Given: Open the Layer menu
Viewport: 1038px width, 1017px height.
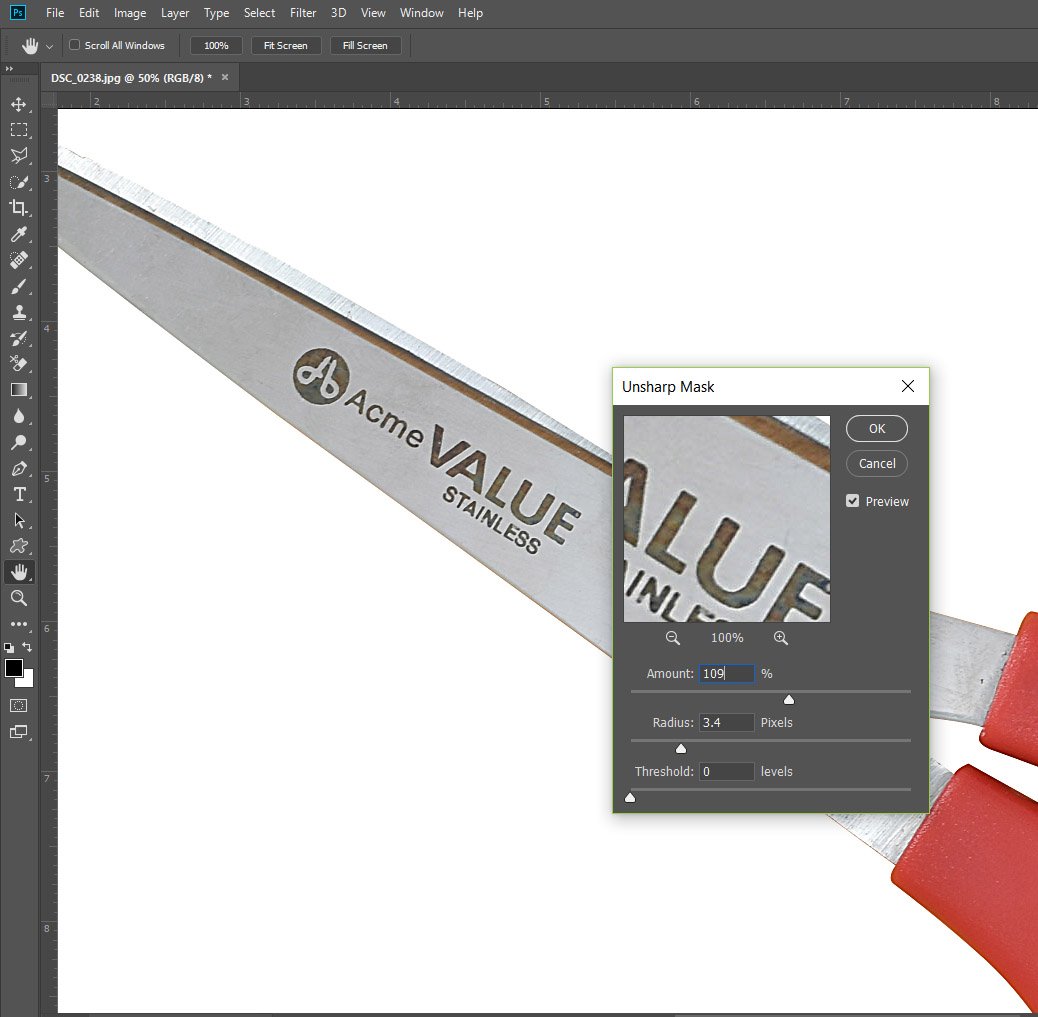Looking at the screenshot, I should tap(175, 13).
